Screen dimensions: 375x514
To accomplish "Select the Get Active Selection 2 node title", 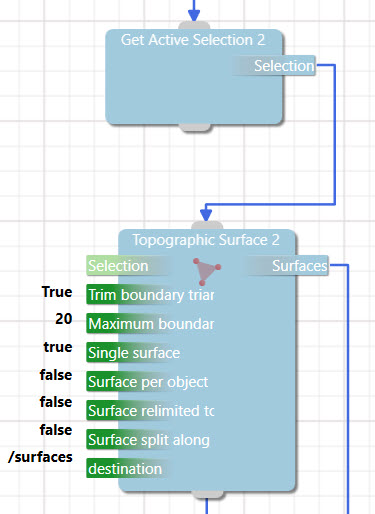I will tap(193, 40).
